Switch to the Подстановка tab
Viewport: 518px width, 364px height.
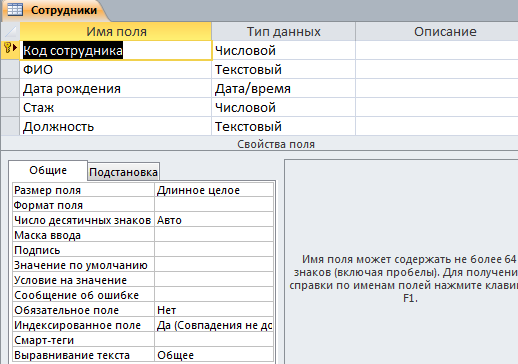click(x=123, y=172)
